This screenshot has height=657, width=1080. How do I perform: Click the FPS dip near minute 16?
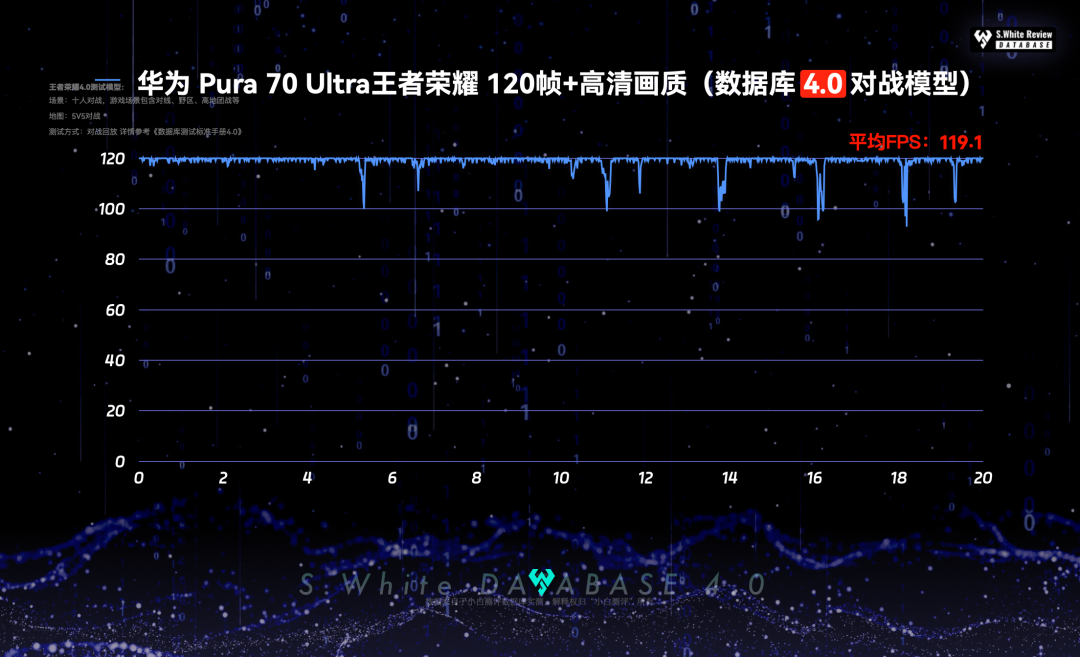(x=820, y=190)
